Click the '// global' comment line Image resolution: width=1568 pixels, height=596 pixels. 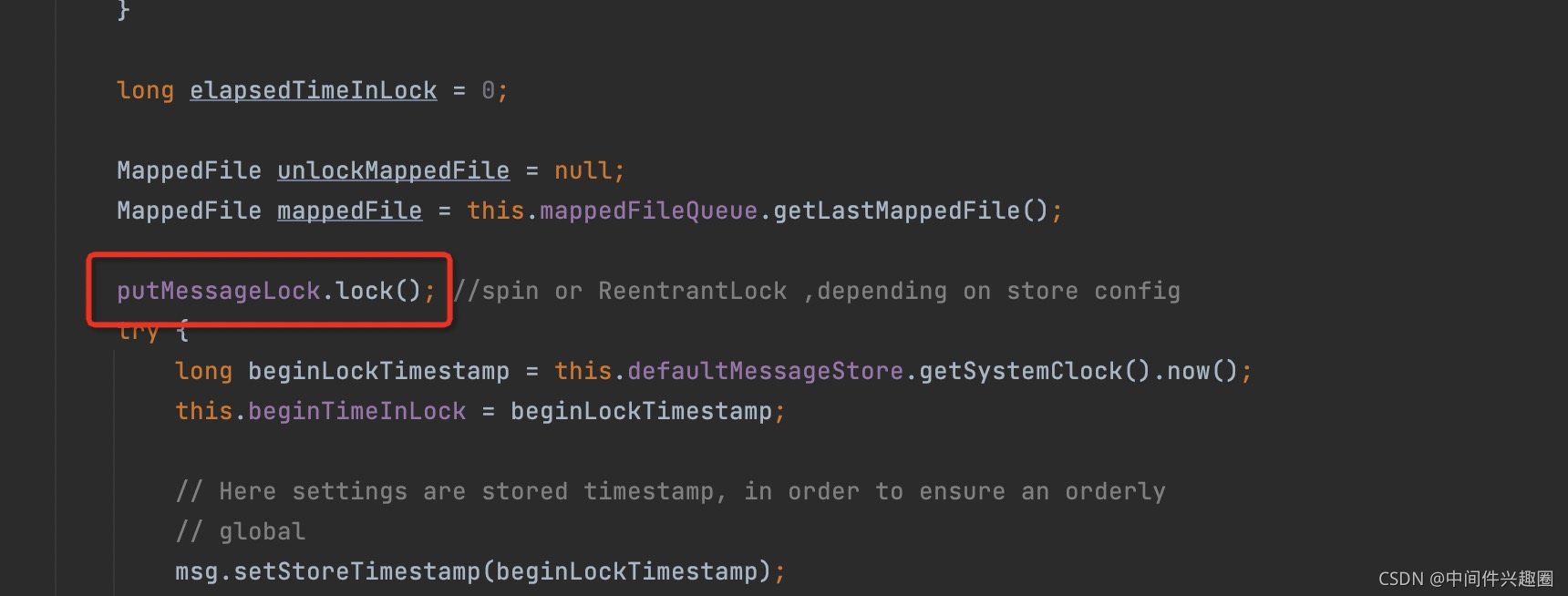coord(240,531)
